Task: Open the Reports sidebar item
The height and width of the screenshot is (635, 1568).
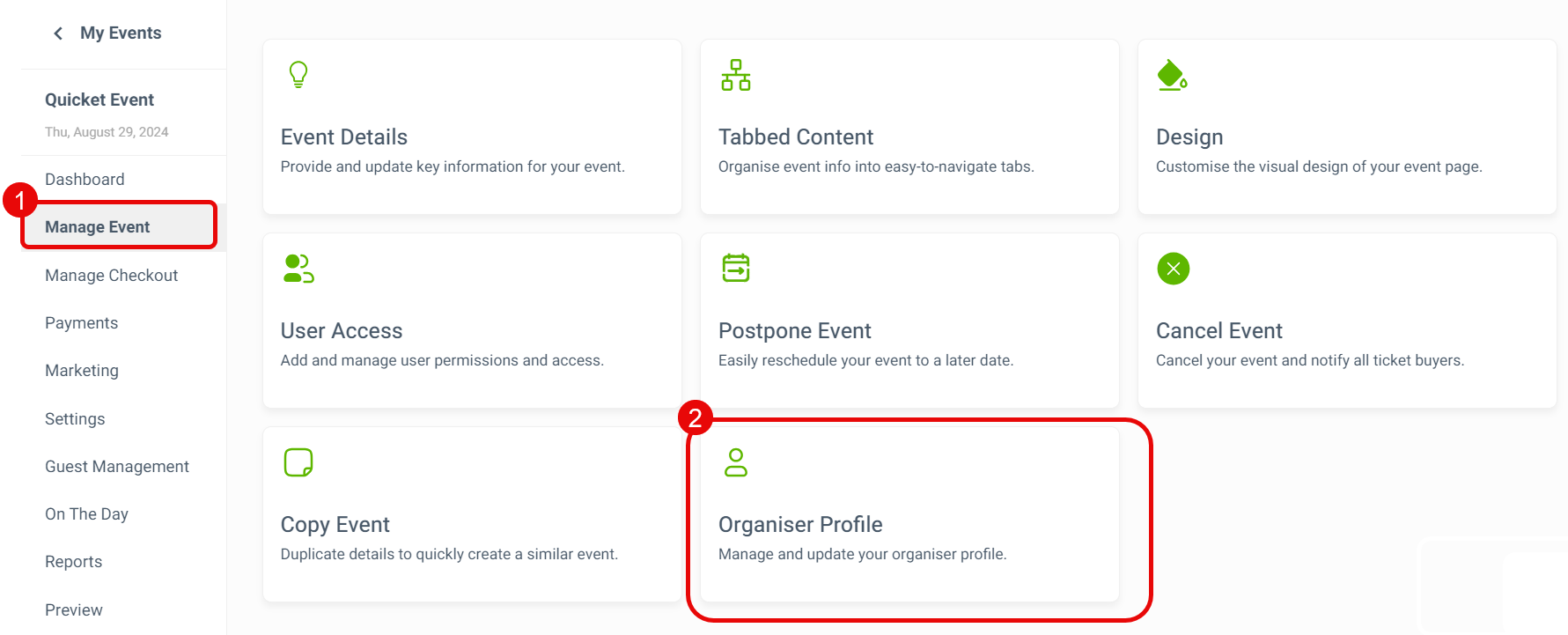Action: (x=74, y=562)
